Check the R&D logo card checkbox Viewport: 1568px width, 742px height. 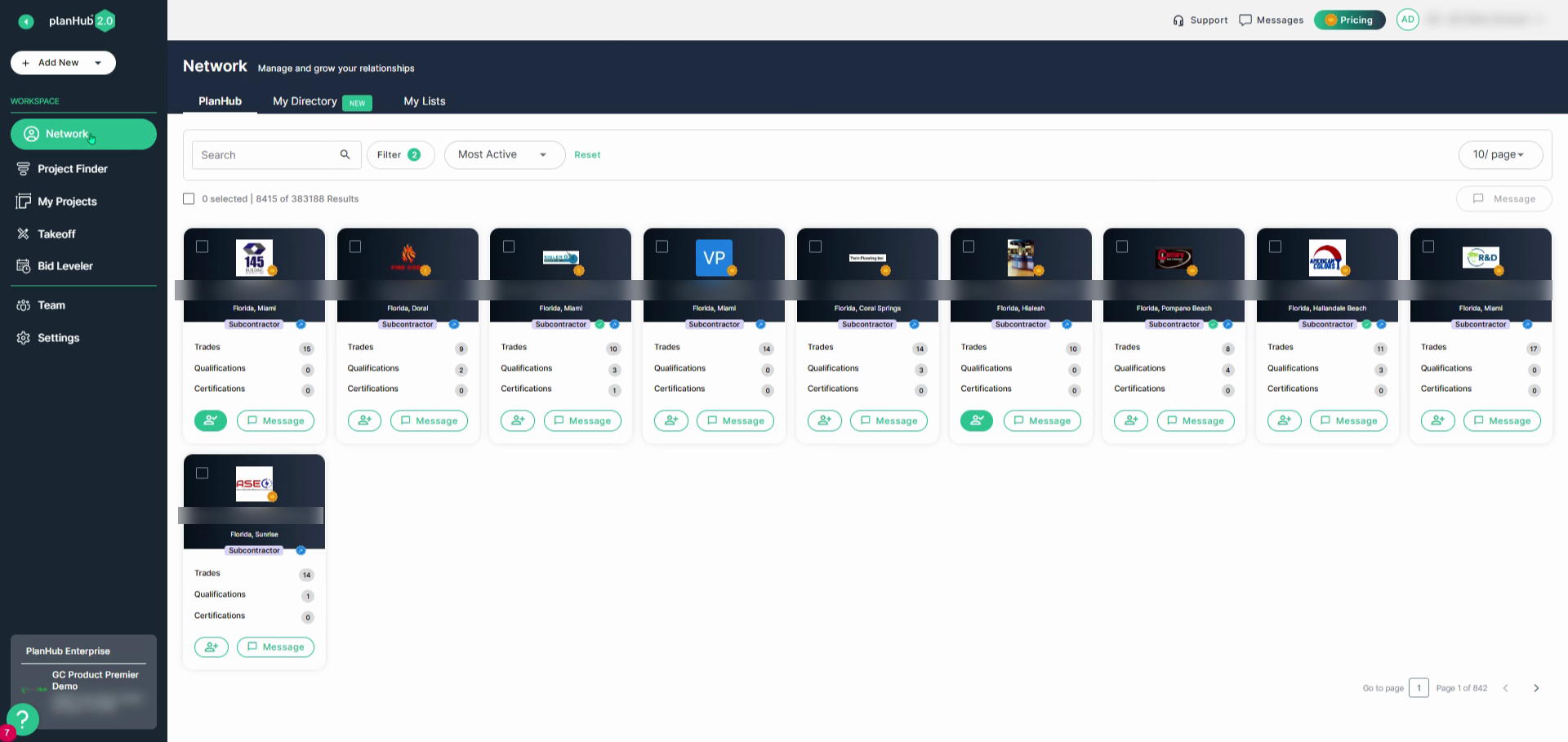point(1428,247)
